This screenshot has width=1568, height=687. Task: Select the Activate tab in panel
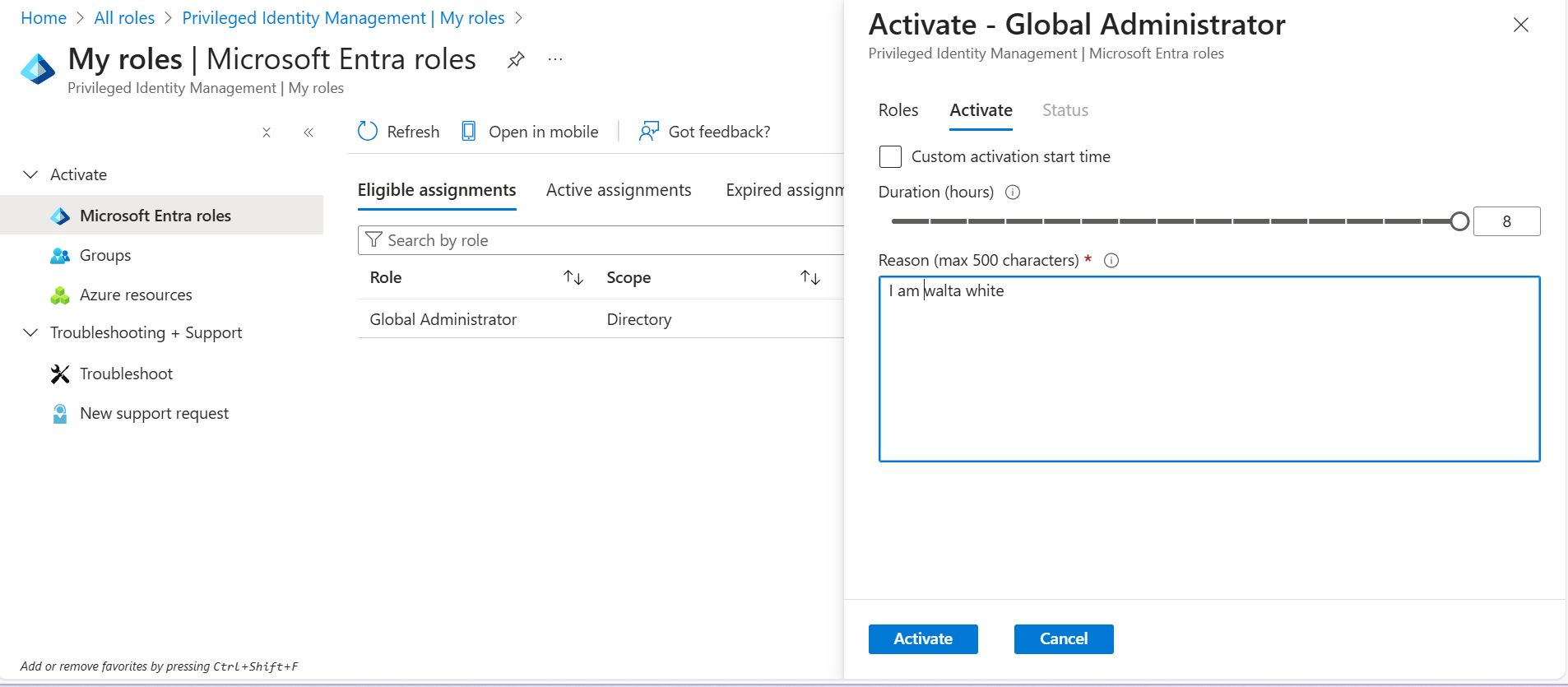click(981, 110)
